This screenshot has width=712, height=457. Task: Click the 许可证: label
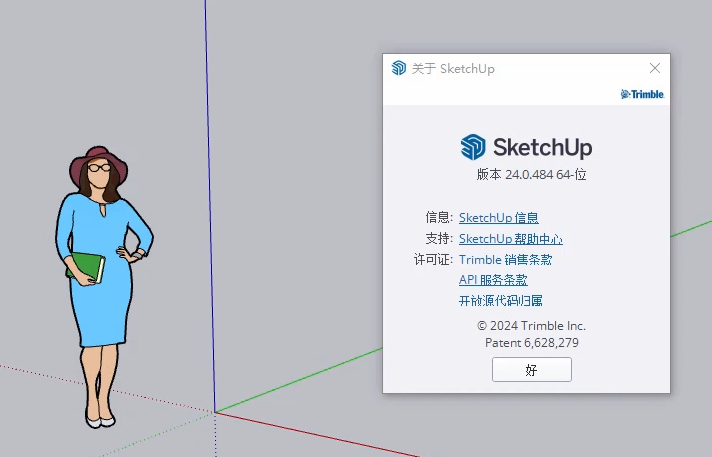click(433, 259)
